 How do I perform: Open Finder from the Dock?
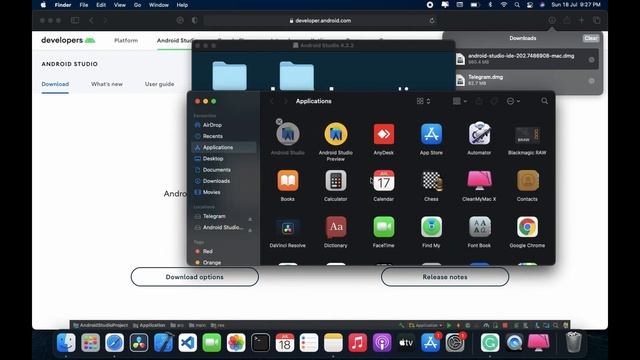66,342
